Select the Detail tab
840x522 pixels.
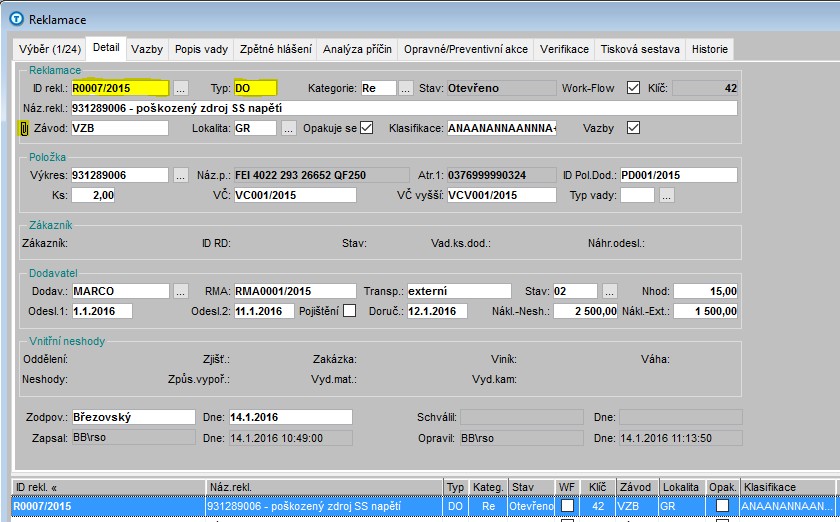106,48
